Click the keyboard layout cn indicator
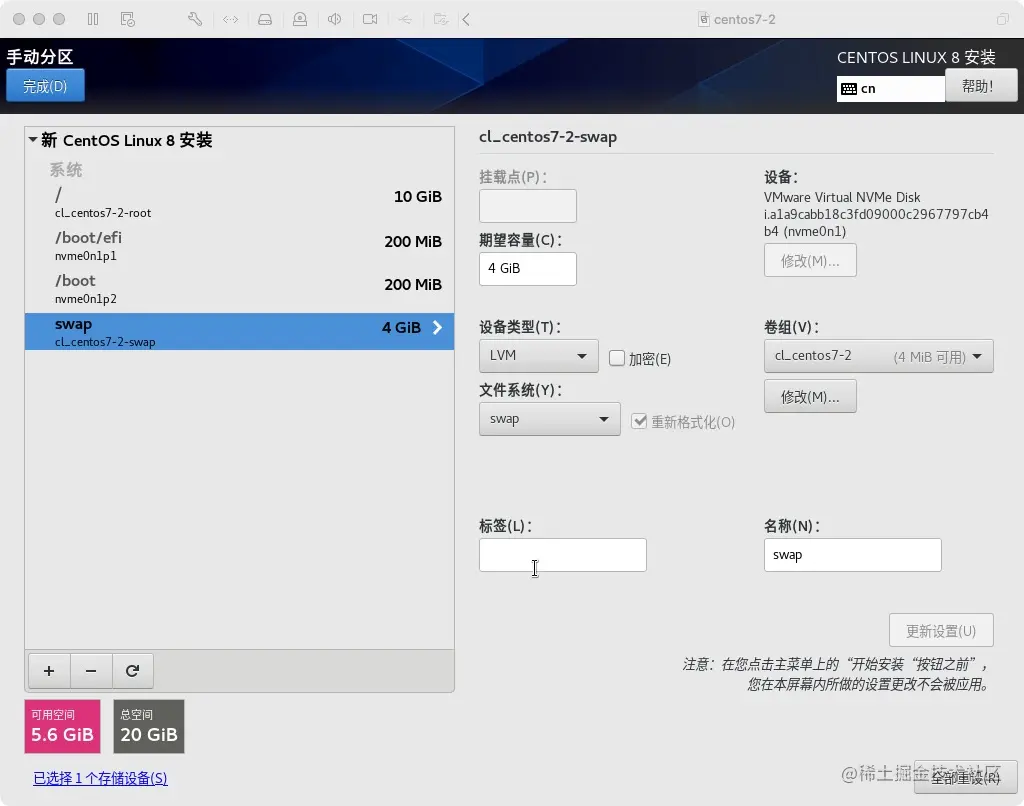1024x806 pixels. click(890, 89)
